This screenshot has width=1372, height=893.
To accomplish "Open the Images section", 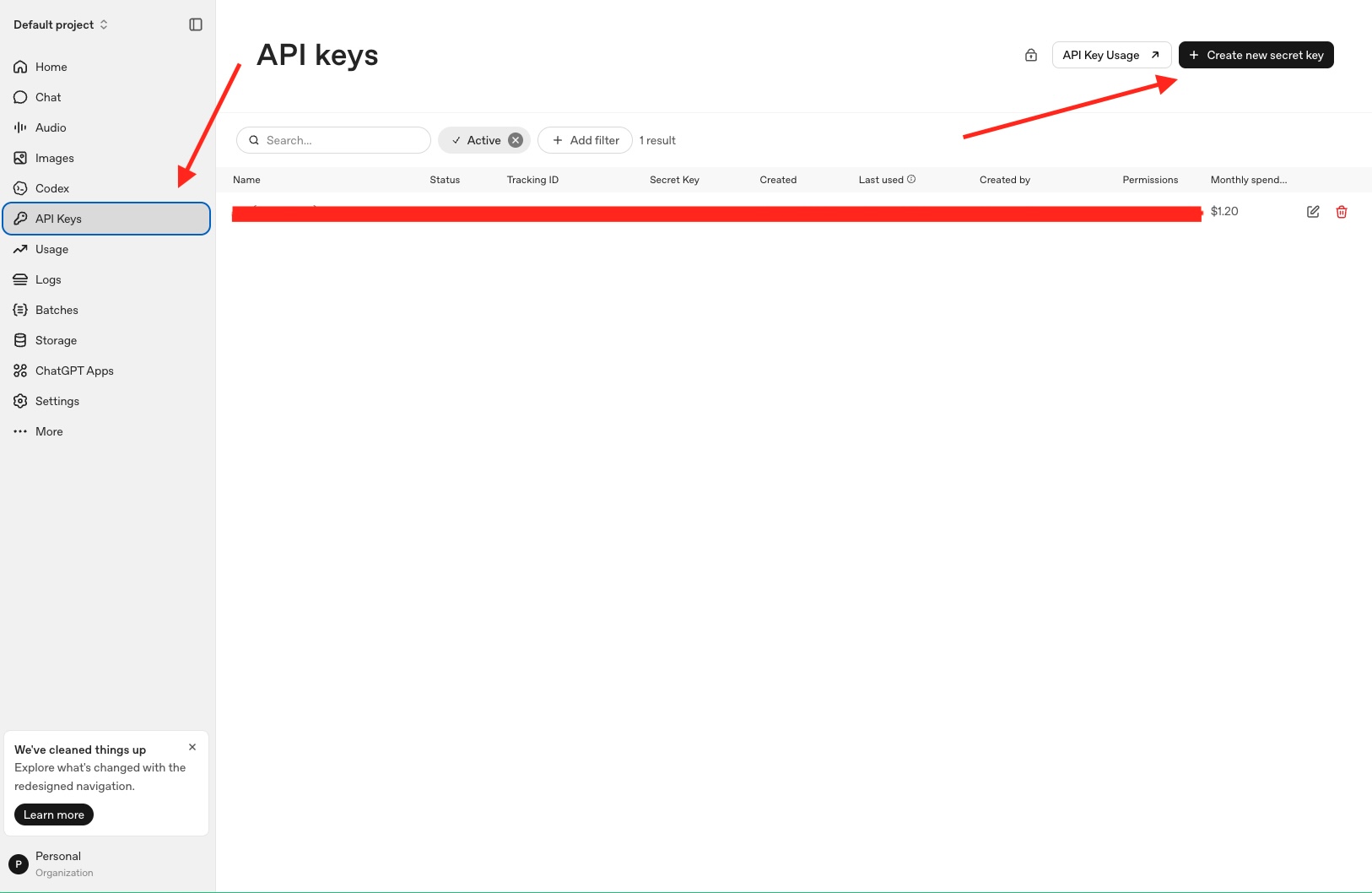I will 106,158.
